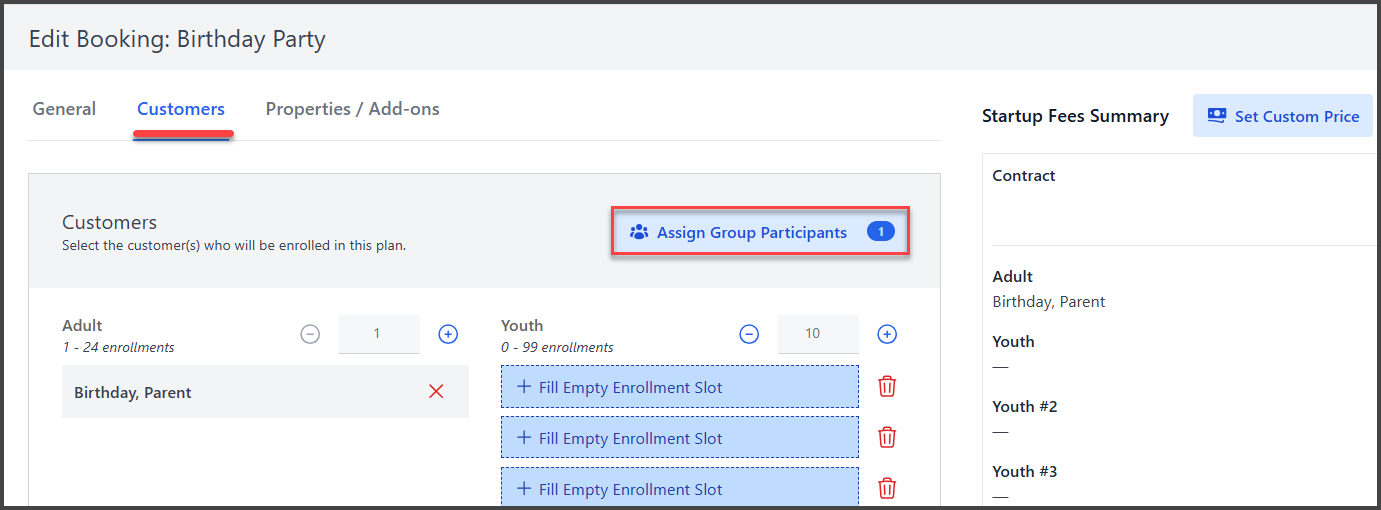Remove Birthday, Parent with red X

point(436,392)
